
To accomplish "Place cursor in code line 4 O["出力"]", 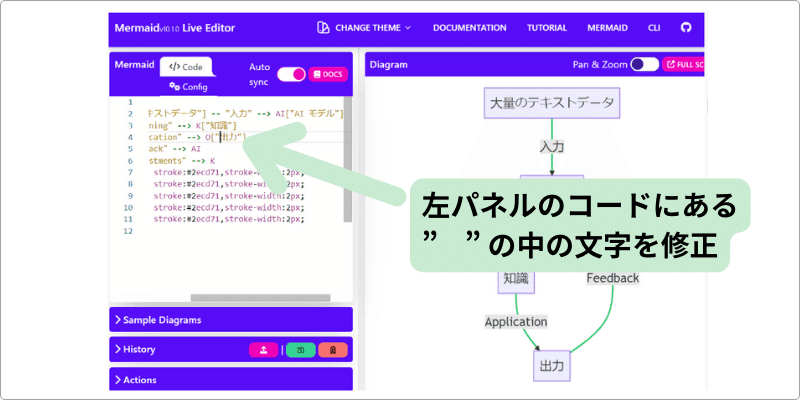I will (x=225, y=137).
